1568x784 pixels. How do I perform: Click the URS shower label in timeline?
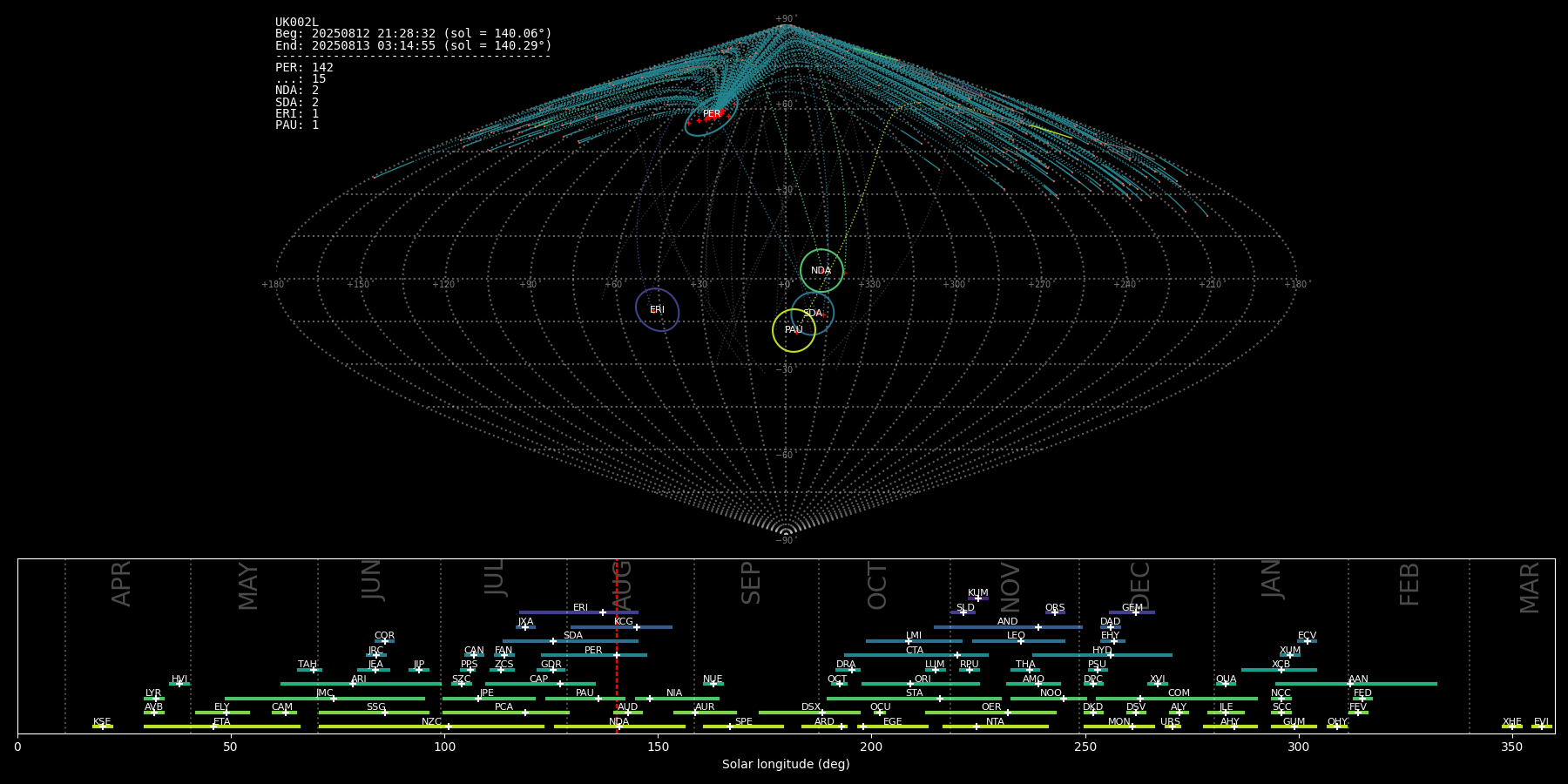click(x=1170, y=722)
